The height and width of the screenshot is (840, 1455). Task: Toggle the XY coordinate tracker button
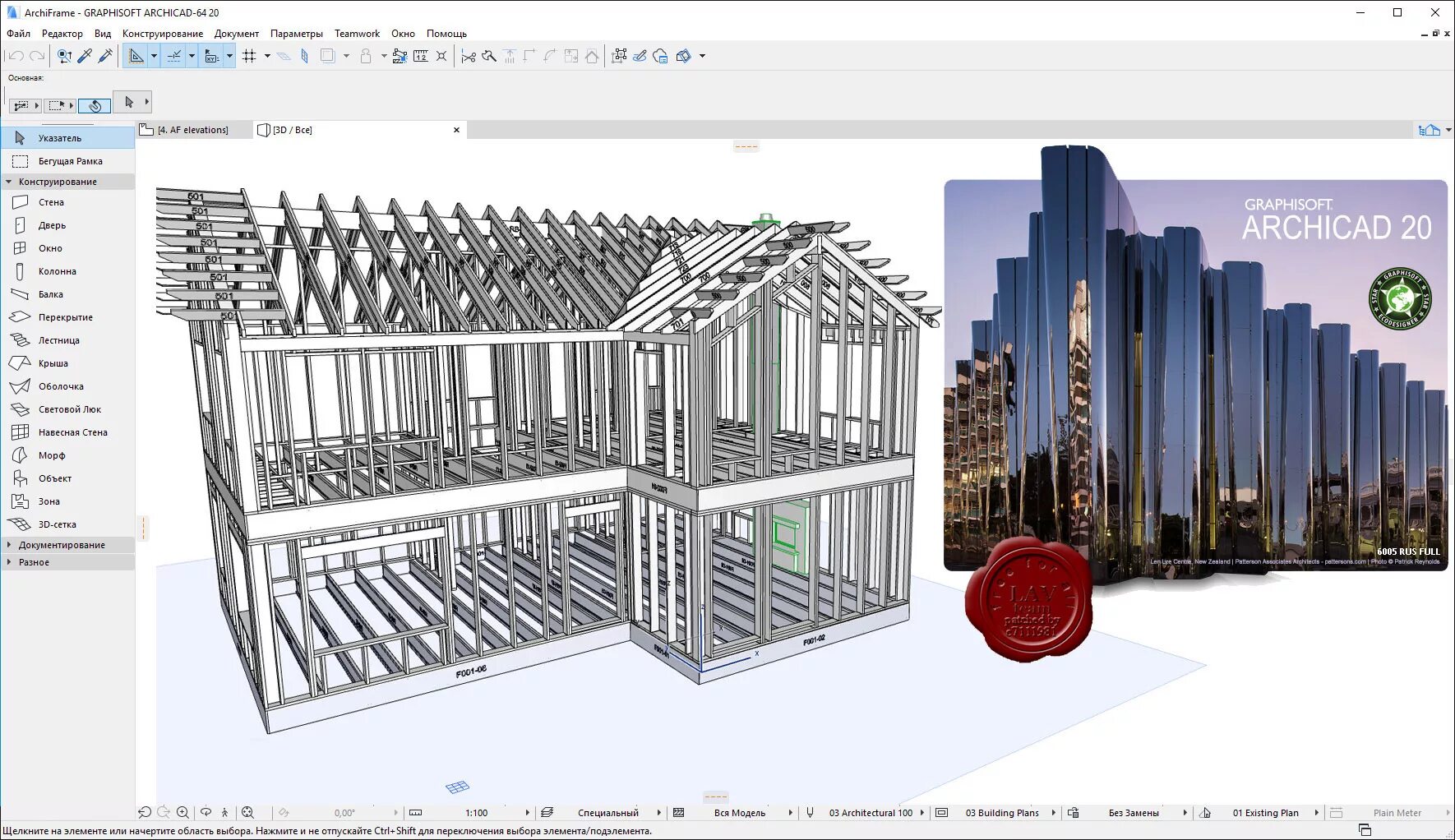212,56
